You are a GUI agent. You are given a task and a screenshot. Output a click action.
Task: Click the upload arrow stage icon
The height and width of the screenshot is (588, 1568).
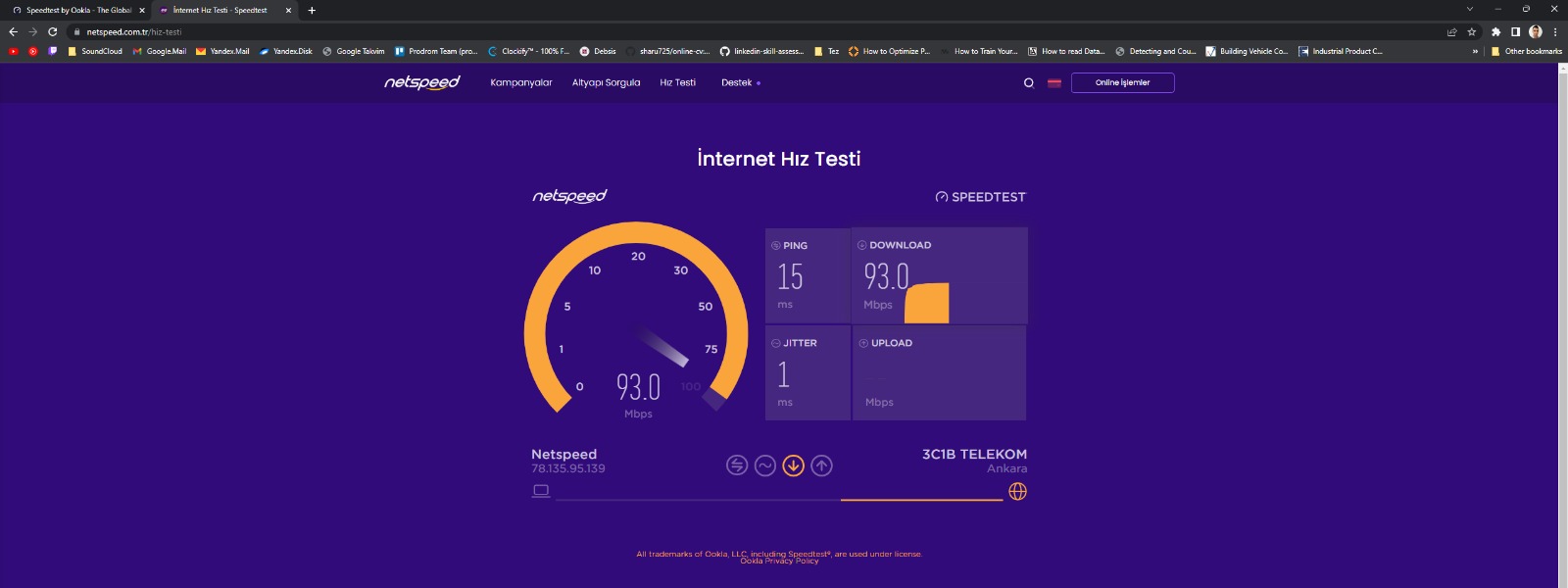point(822,465)
